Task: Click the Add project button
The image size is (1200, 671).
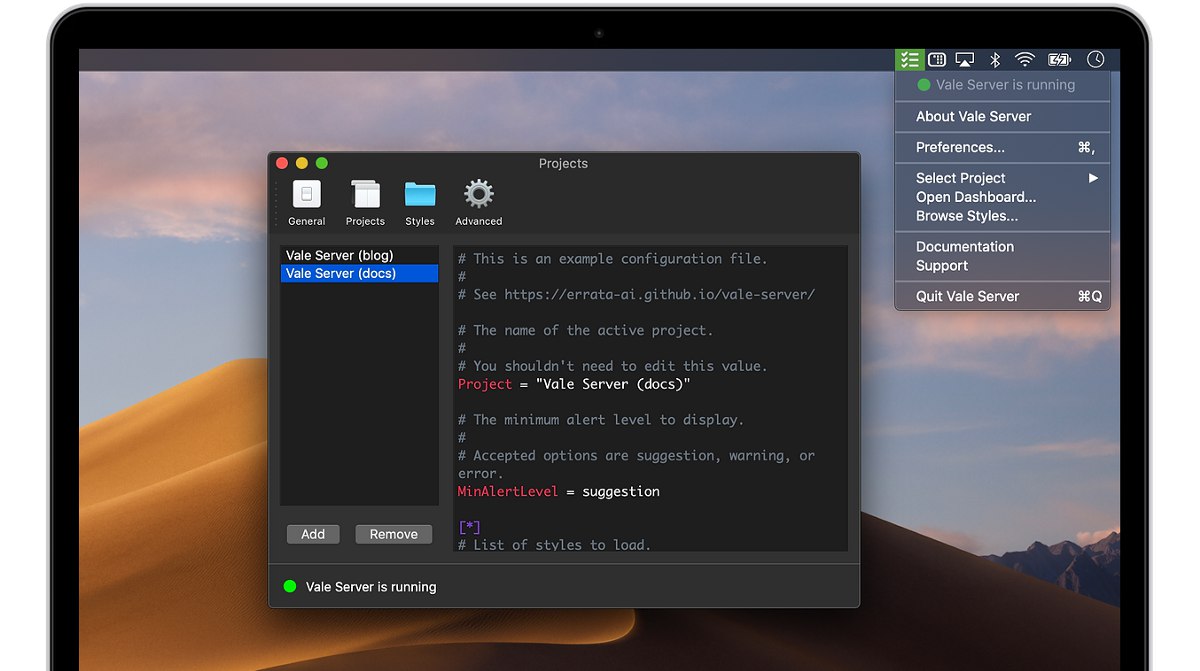Action: [x=313, y=534]
